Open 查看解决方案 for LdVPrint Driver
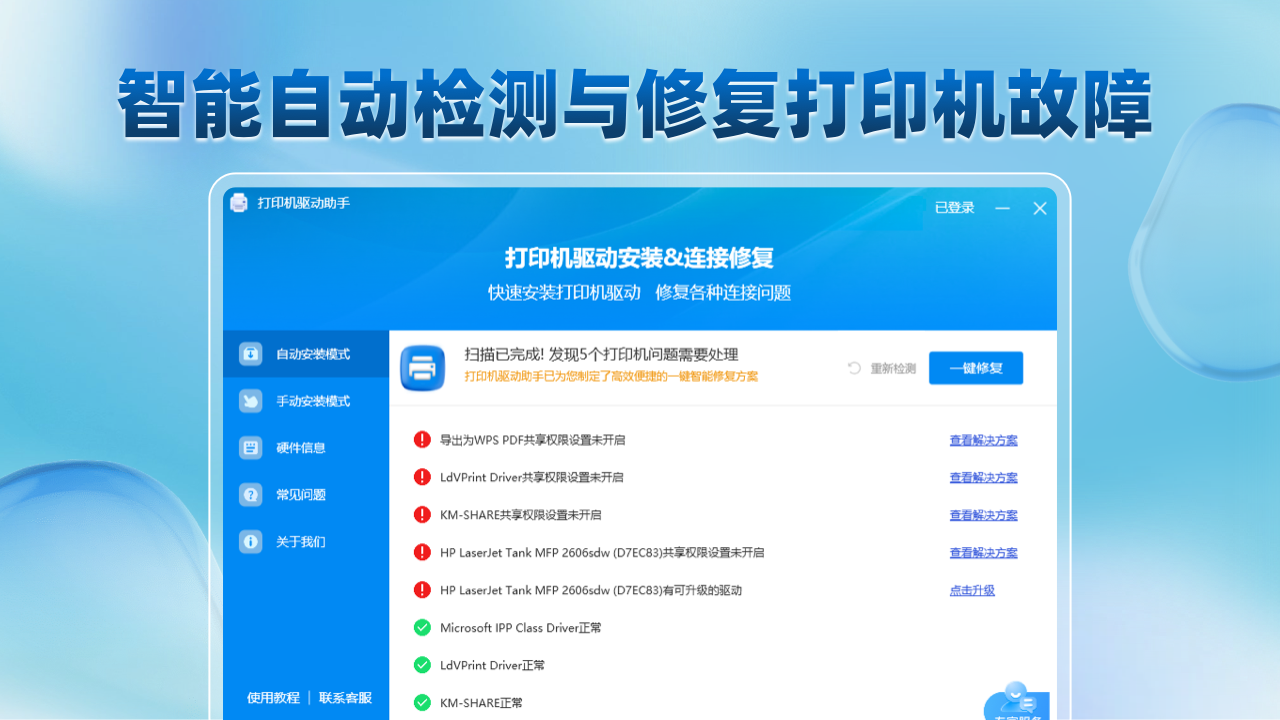The height and width of the screenshot is (720, 1280). pos(983,478)
